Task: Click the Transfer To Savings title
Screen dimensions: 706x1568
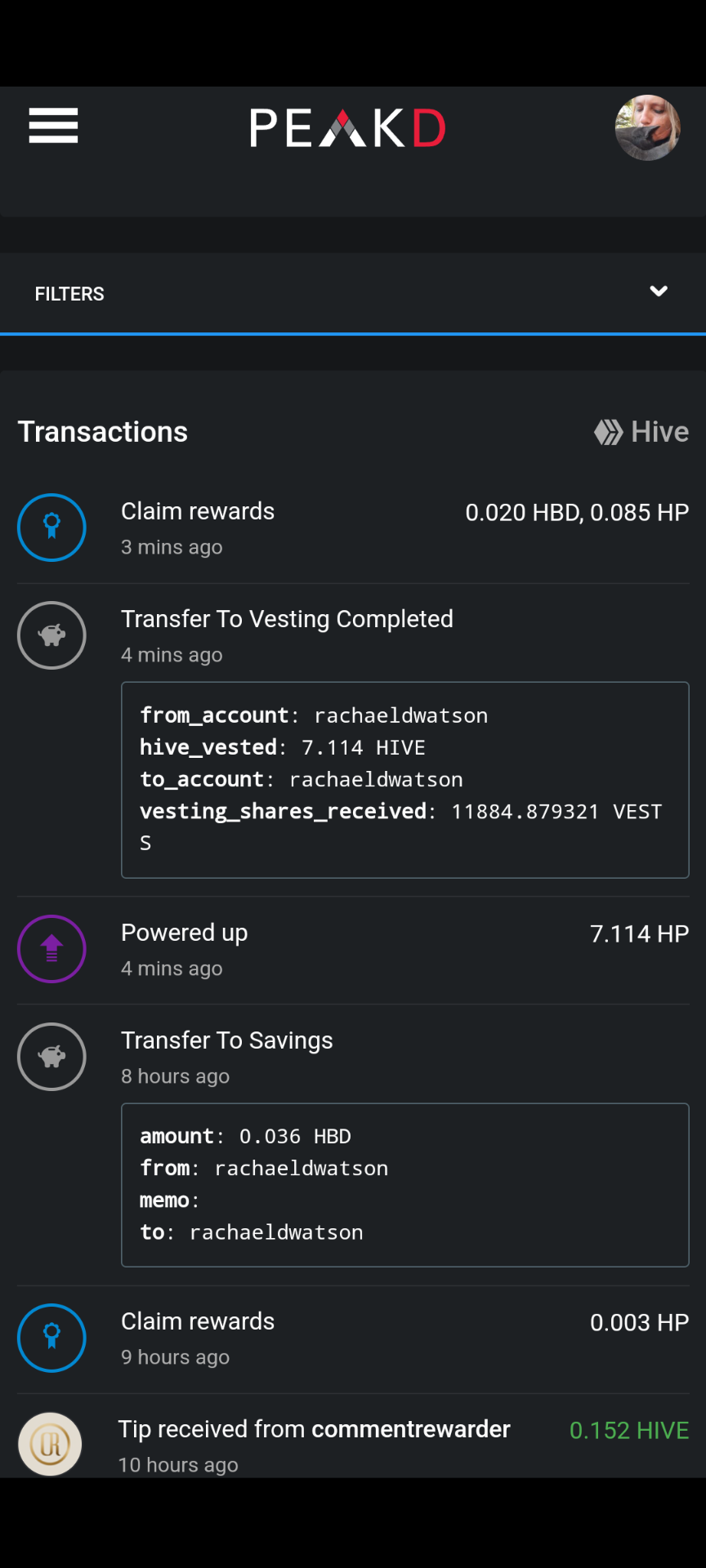Action: click(x=227, y=1040)
